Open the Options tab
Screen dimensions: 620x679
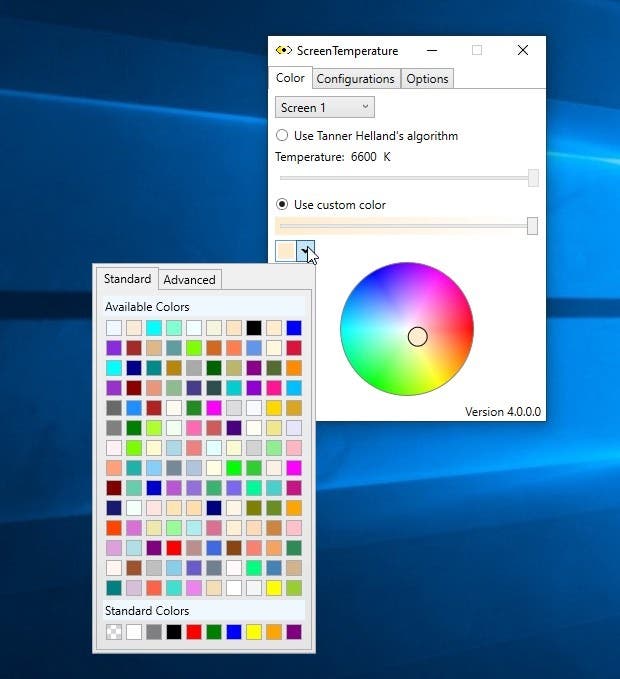[427, 79]
